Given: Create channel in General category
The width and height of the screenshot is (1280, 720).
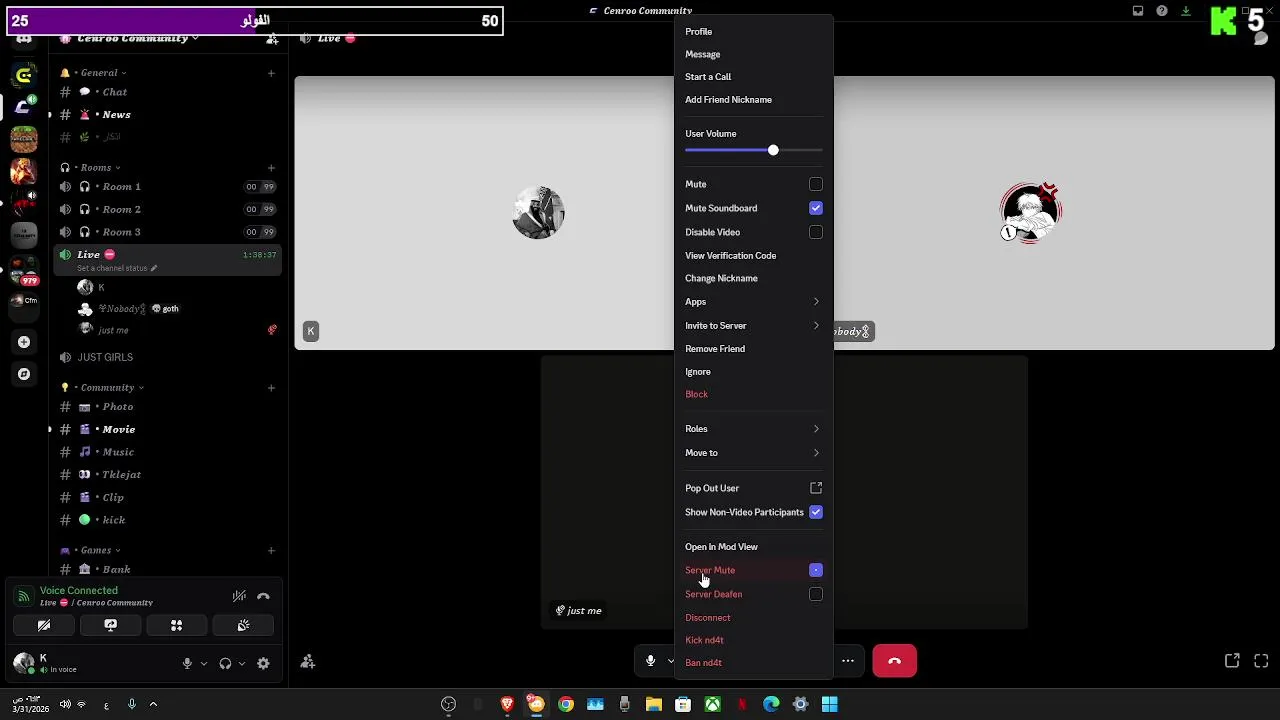Looking at the screenshot, I should click(x=271, y=73).
